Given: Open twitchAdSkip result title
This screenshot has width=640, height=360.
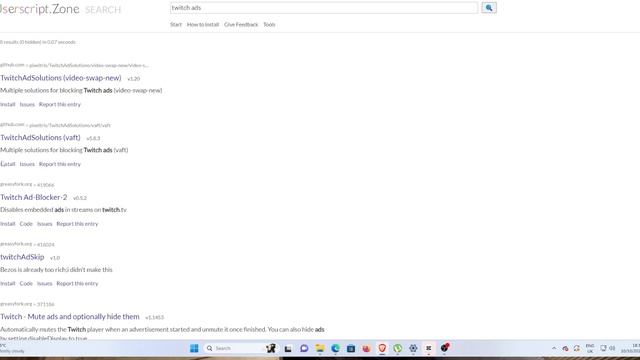Looking at the screenshot, I should point(22,257).
